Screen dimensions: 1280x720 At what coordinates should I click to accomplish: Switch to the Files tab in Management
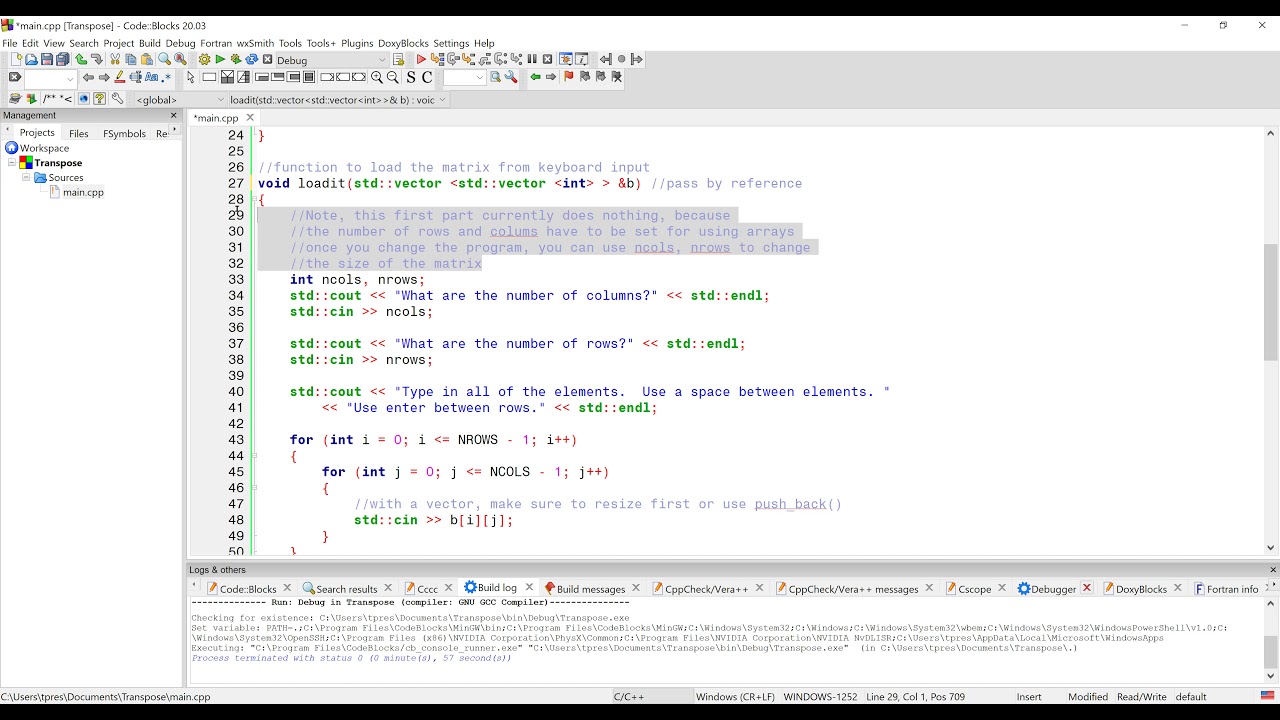[79, 133]
